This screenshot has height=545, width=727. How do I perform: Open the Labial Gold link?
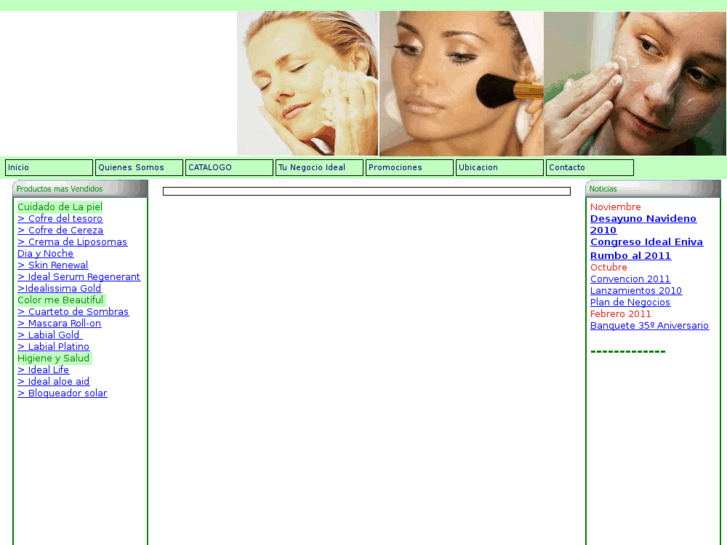[x=50, y=335]
